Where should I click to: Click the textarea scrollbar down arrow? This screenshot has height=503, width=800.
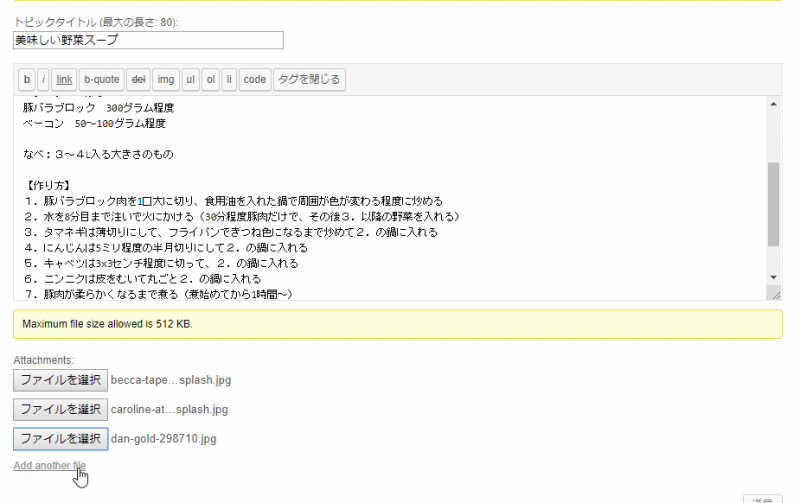point(773,277)
